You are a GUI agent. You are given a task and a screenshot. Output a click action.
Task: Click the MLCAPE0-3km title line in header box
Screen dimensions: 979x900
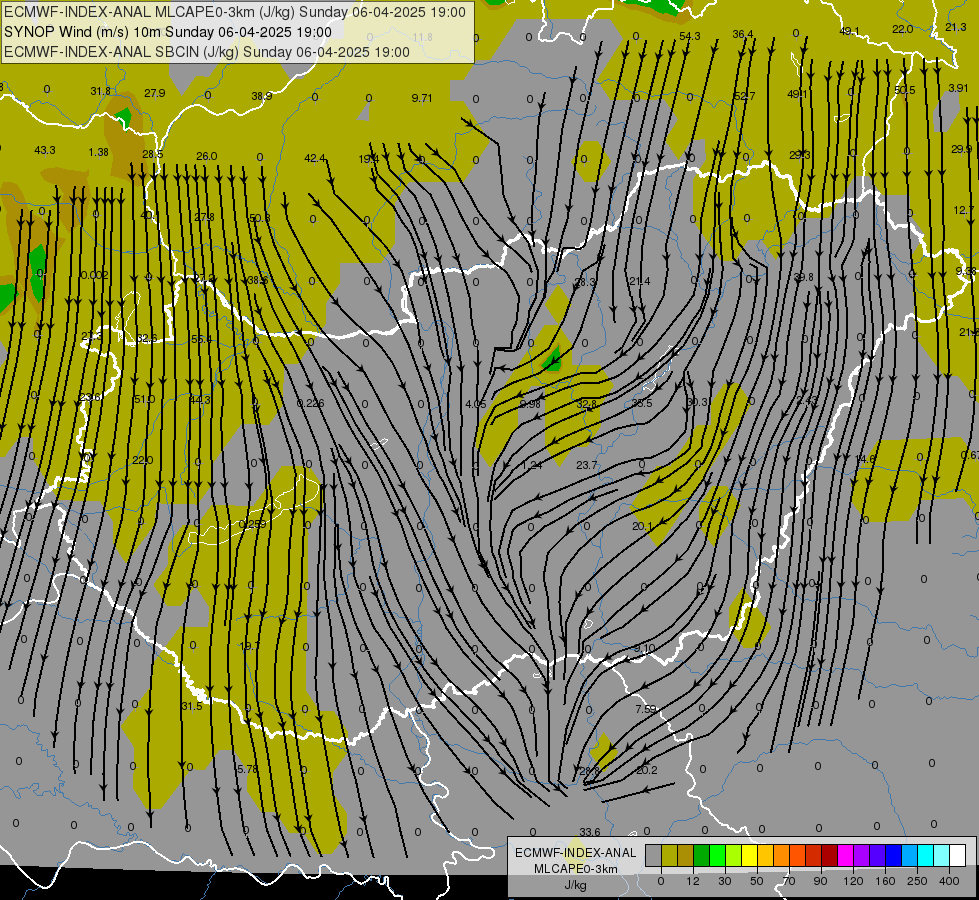click(x=235, y=12)
